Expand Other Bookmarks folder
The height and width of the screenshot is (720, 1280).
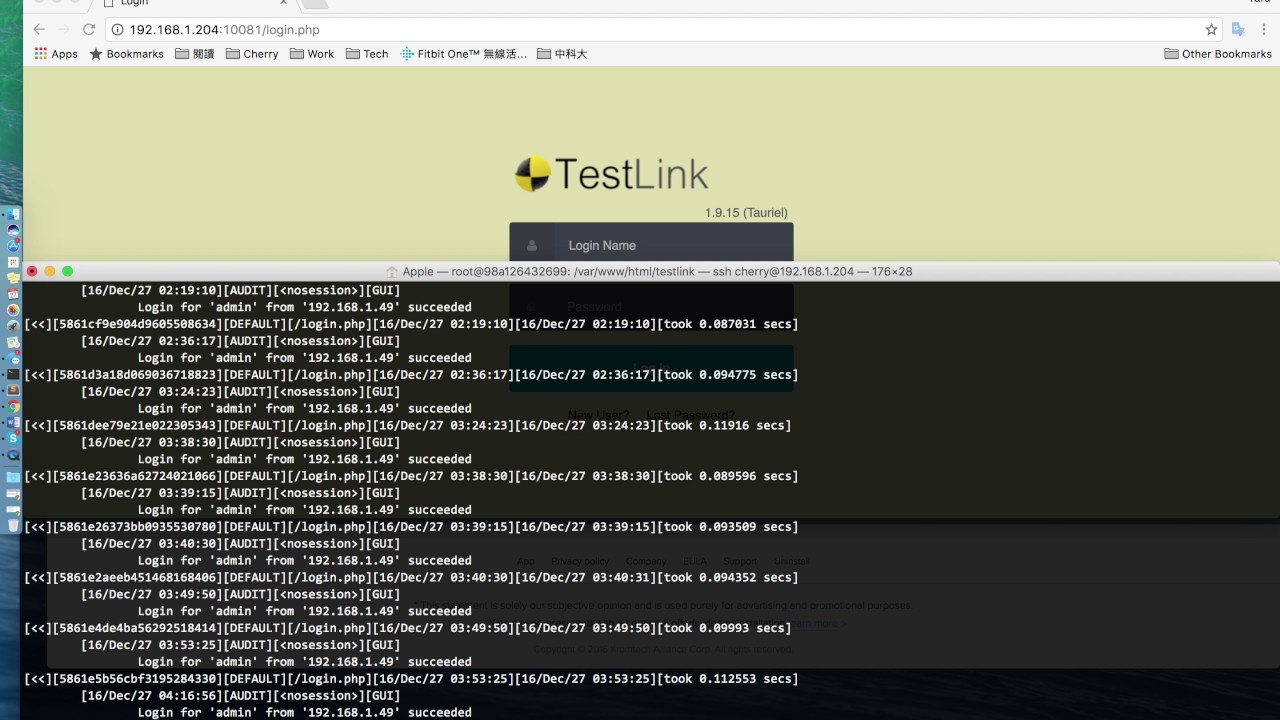tap(1218, 54)
